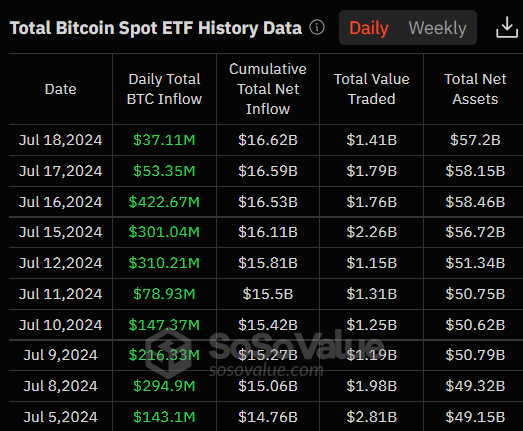
Task: Click the $58.46B net assets cell
Action: click(x=475, y=202)
